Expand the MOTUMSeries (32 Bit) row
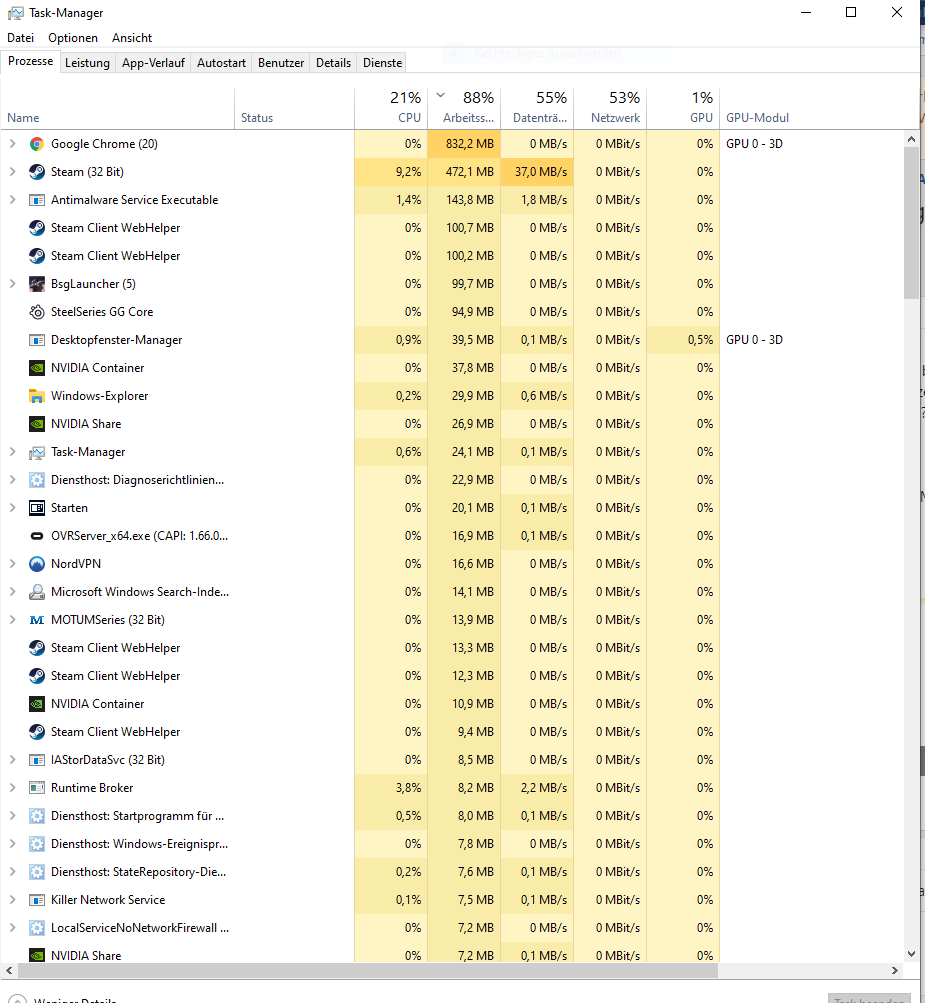 point(13,620)
